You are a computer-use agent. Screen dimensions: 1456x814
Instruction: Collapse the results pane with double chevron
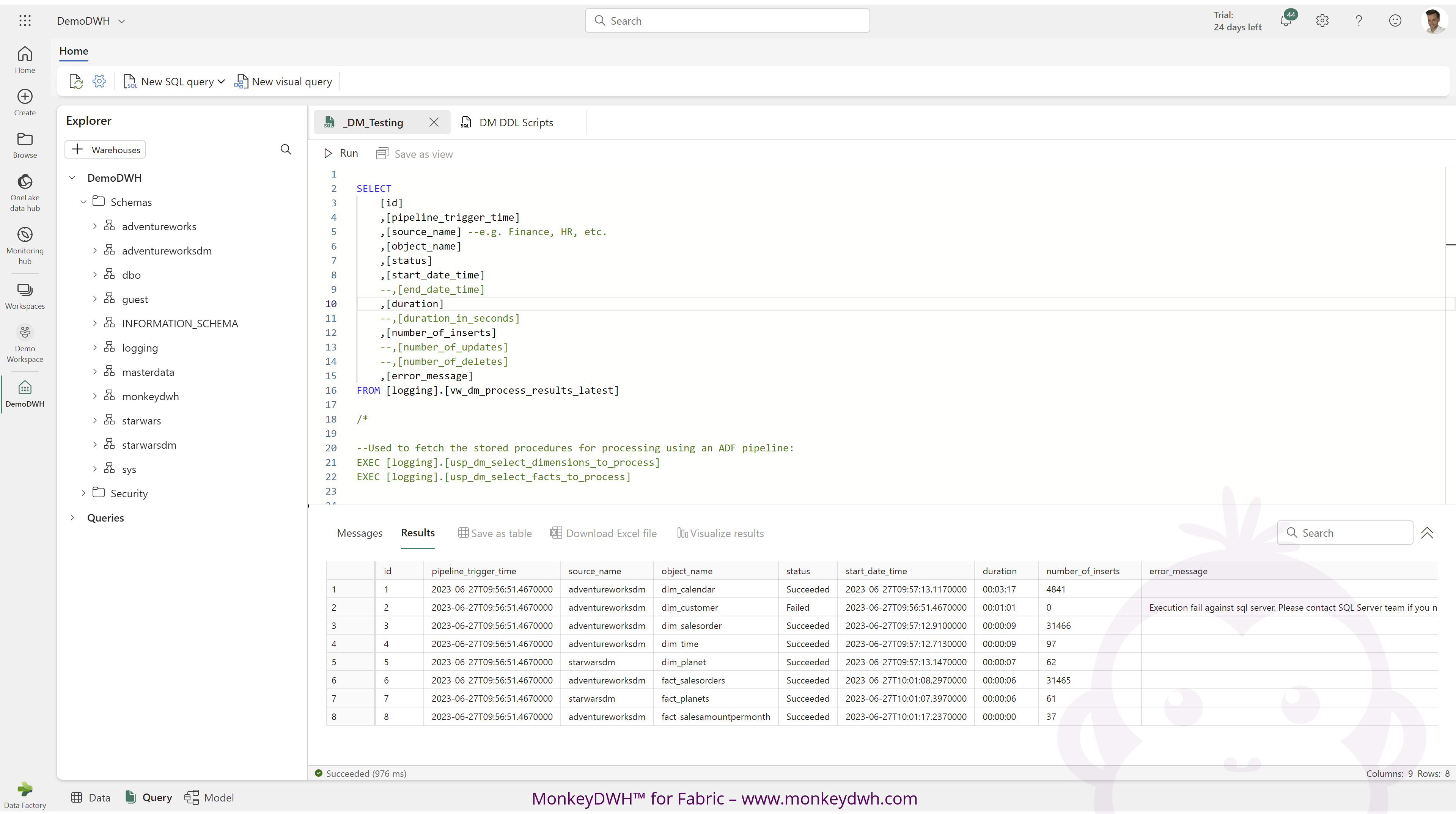[x=1427, y=533]
